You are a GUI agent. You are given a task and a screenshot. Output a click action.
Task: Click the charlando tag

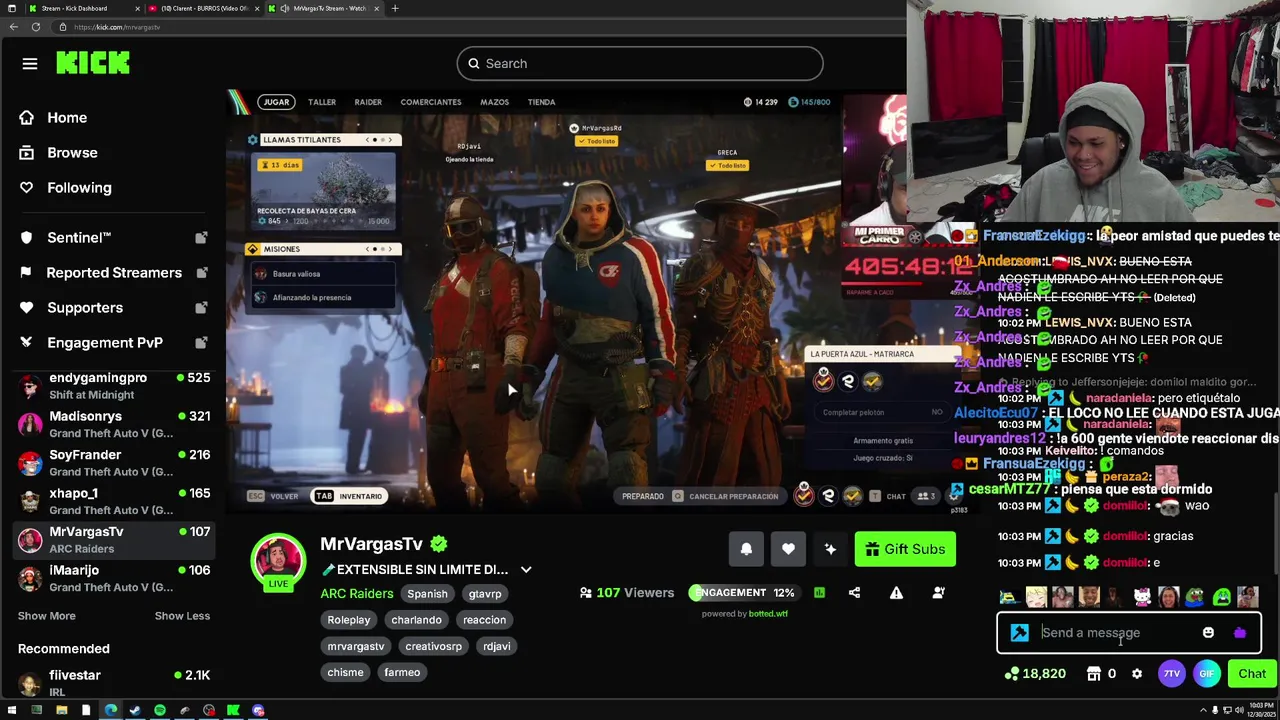(416, 620)
